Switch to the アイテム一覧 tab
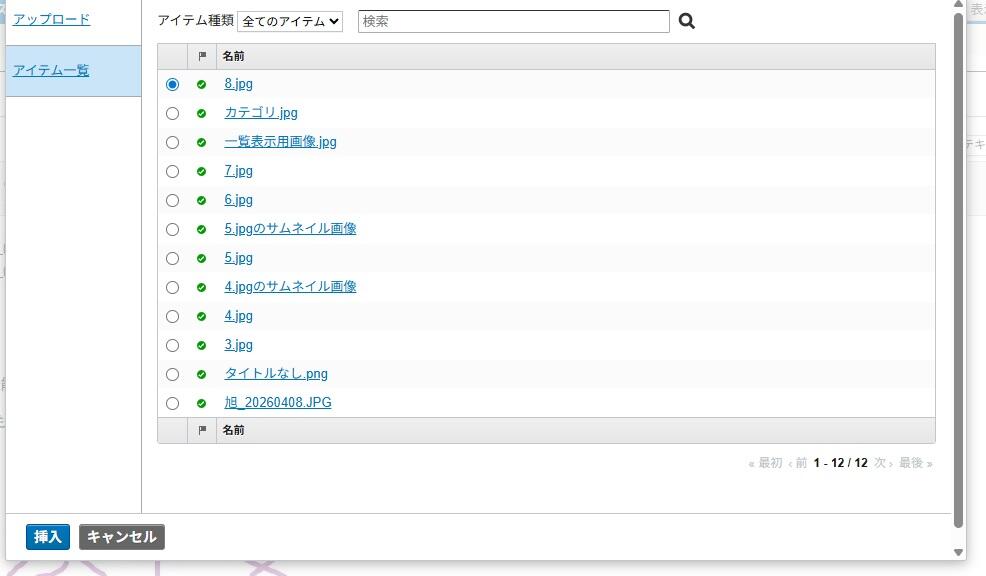 51,70
